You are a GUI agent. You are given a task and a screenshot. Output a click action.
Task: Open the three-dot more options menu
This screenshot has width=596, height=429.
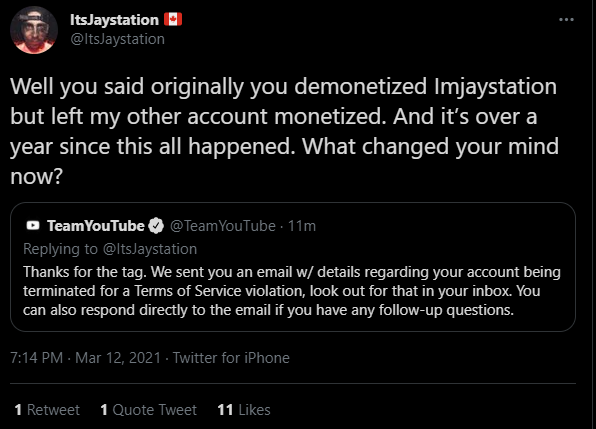[x=566, y=19]
